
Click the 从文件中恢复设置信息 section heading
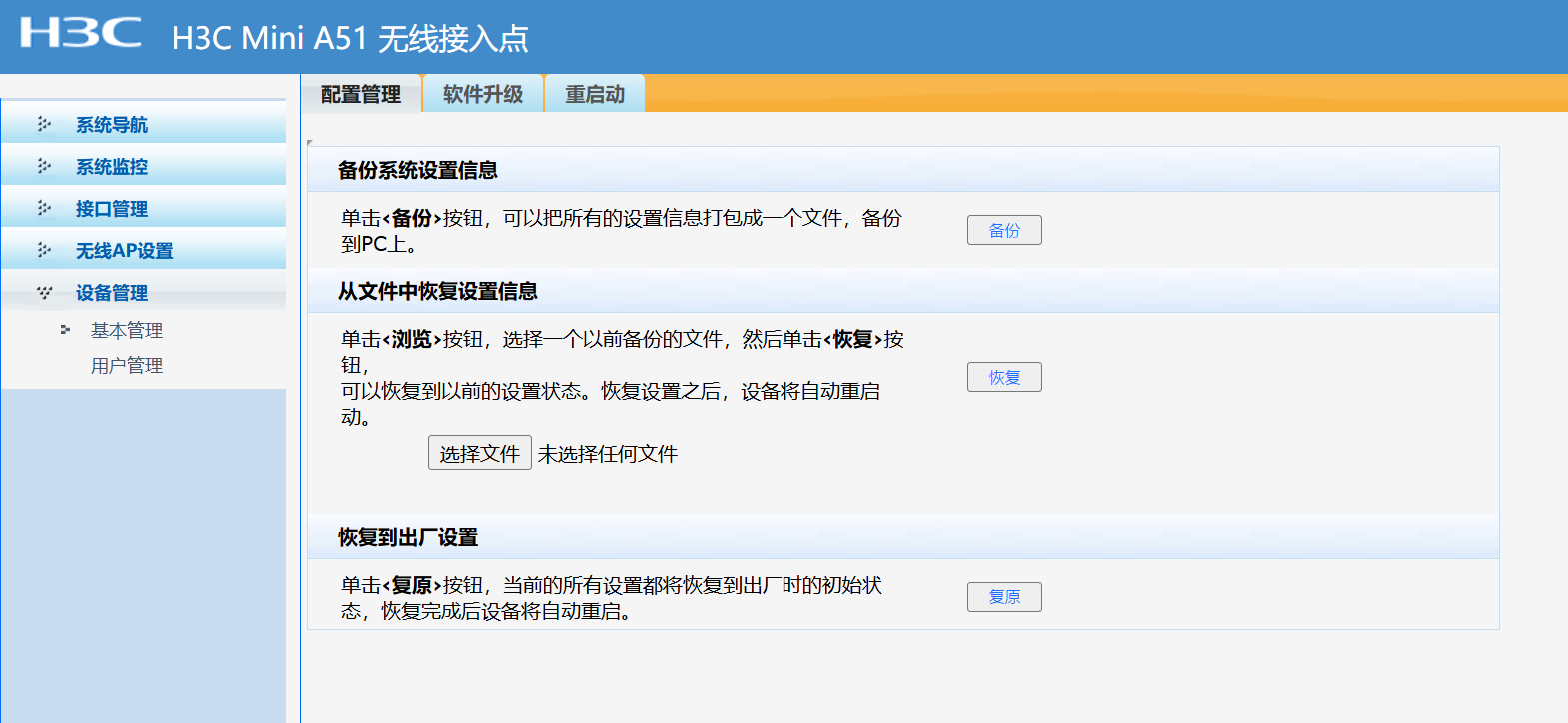click(x=438, y=291)
